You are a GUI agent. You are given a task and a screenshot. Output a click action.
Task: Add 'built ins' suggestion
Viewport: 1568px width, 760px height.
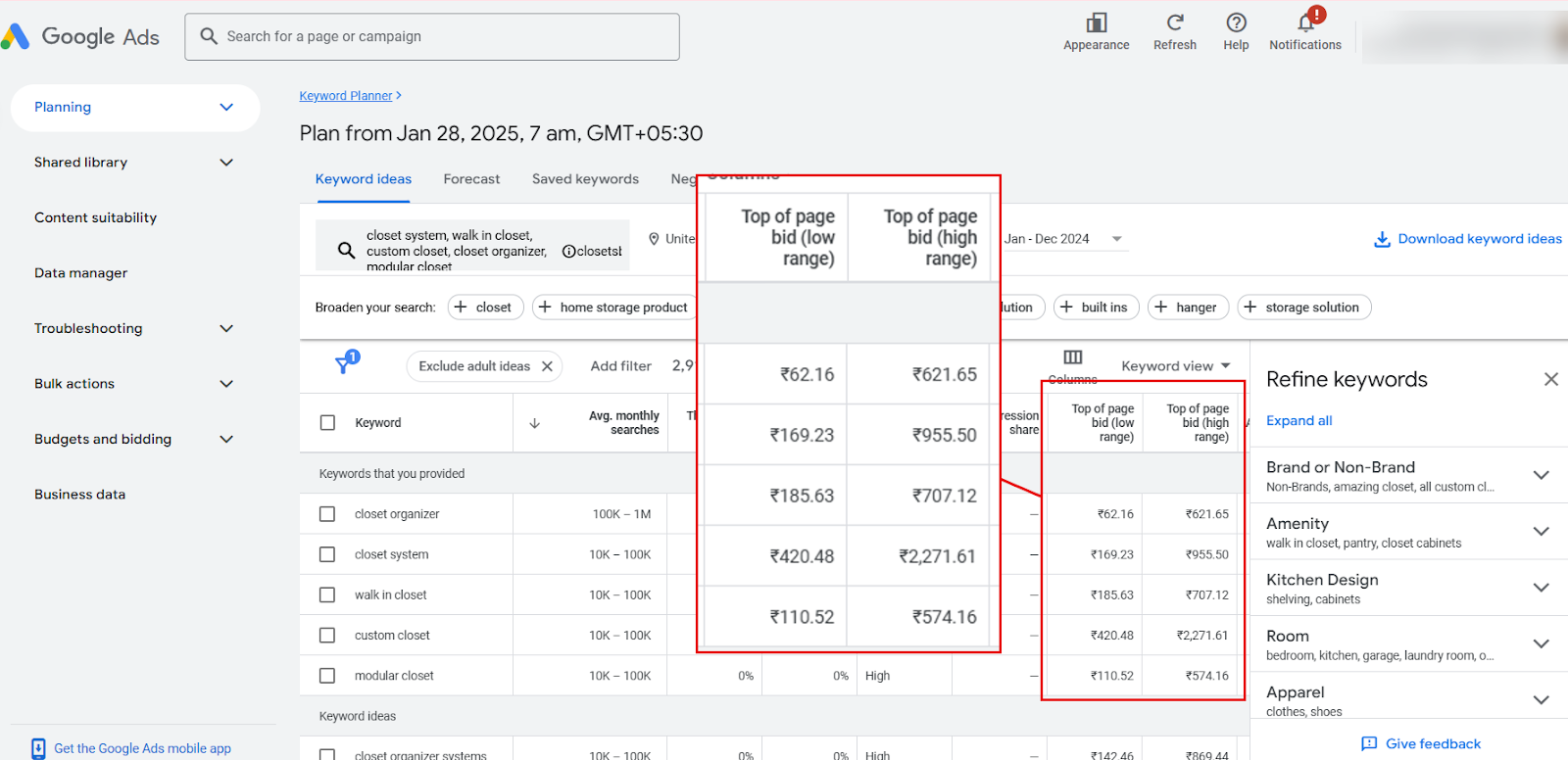tap(1096, 308)
